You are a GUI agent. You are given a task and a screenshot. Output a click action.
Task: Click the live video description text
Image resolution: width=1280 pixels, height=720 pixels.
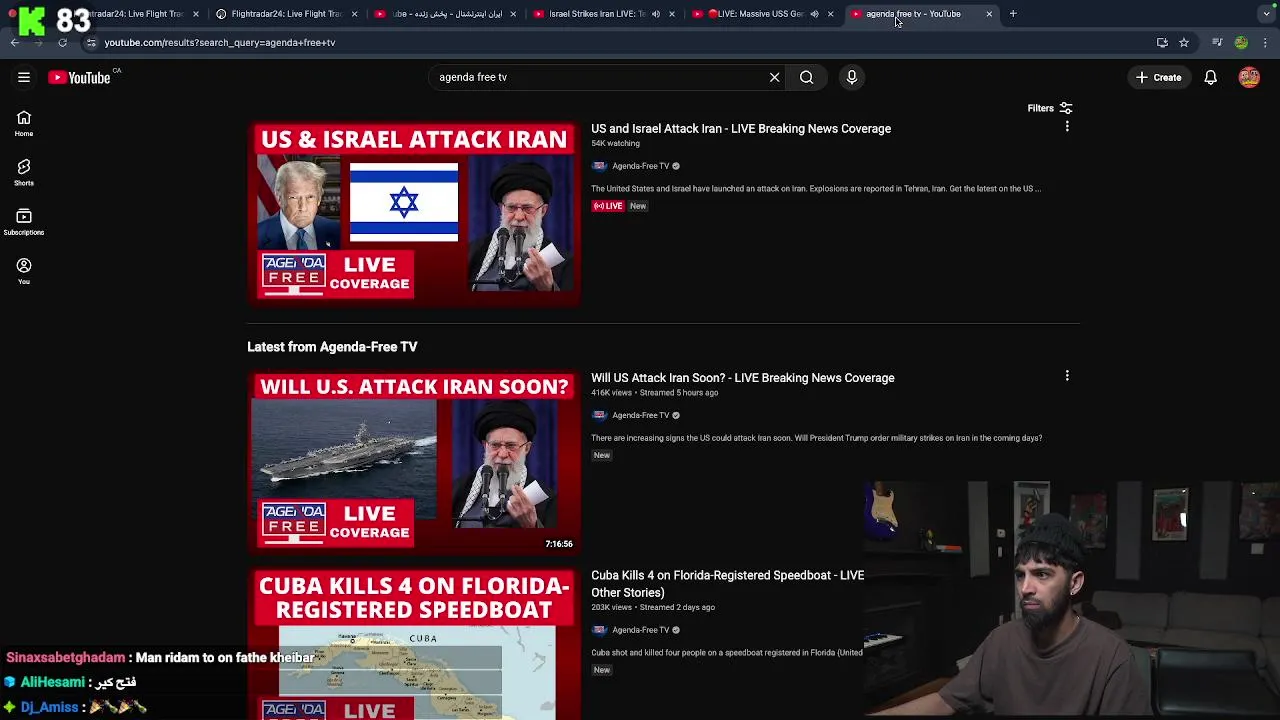(816, 188)
